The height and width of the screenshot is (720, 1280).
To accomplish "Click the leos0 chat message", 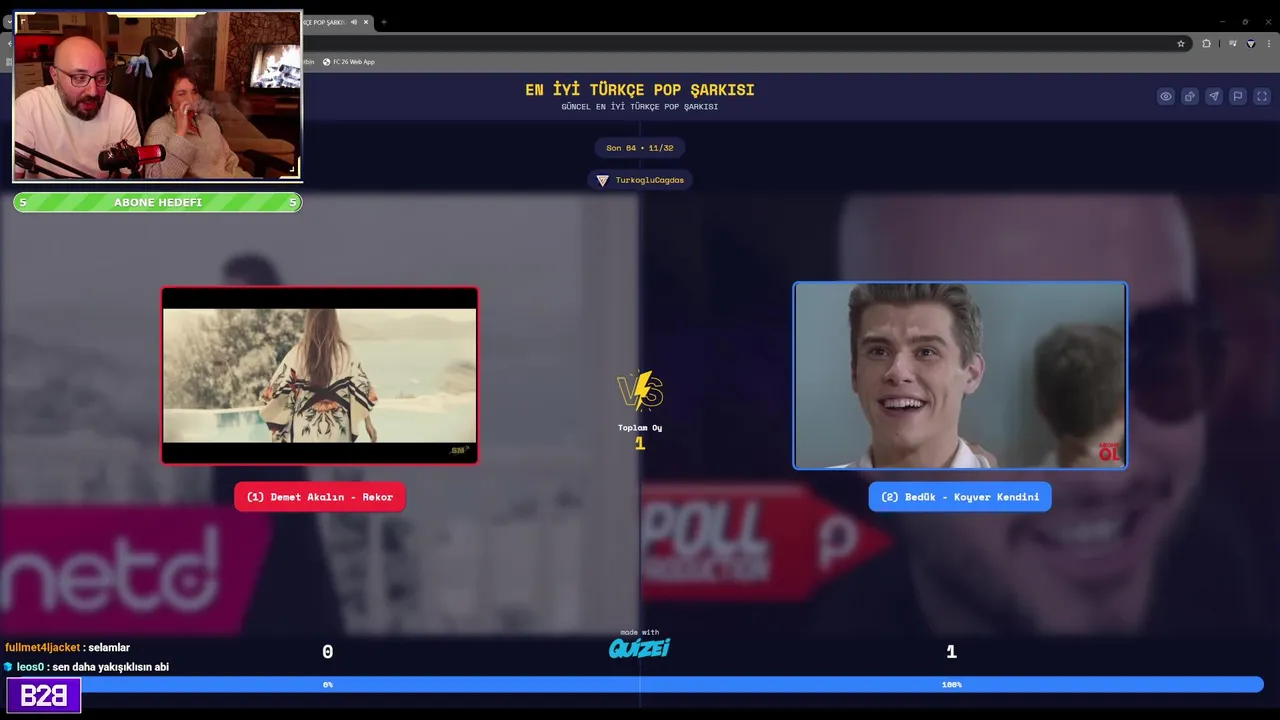I will tap(86, 667).
